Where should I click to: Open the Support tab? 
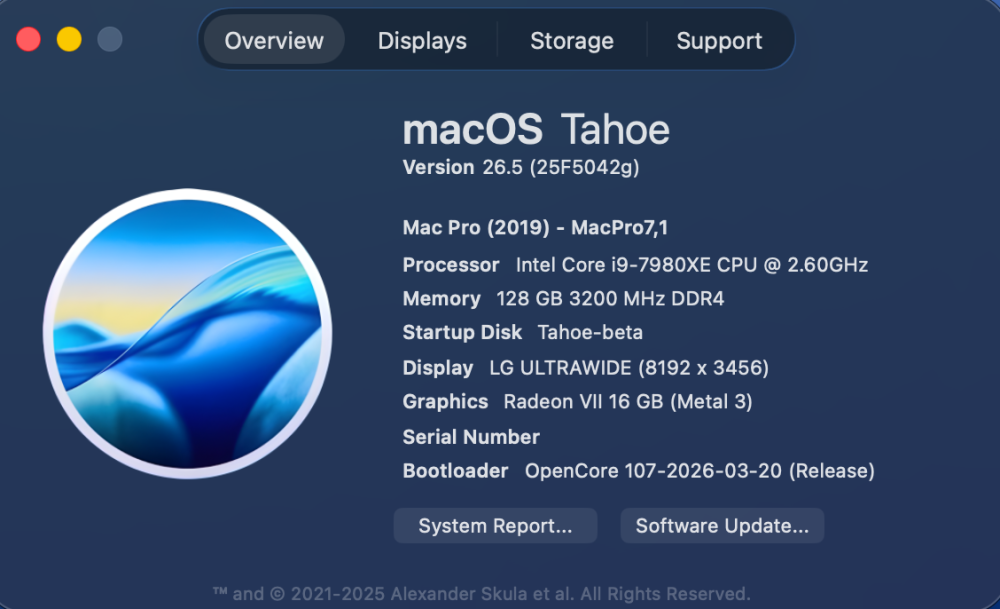719,40
